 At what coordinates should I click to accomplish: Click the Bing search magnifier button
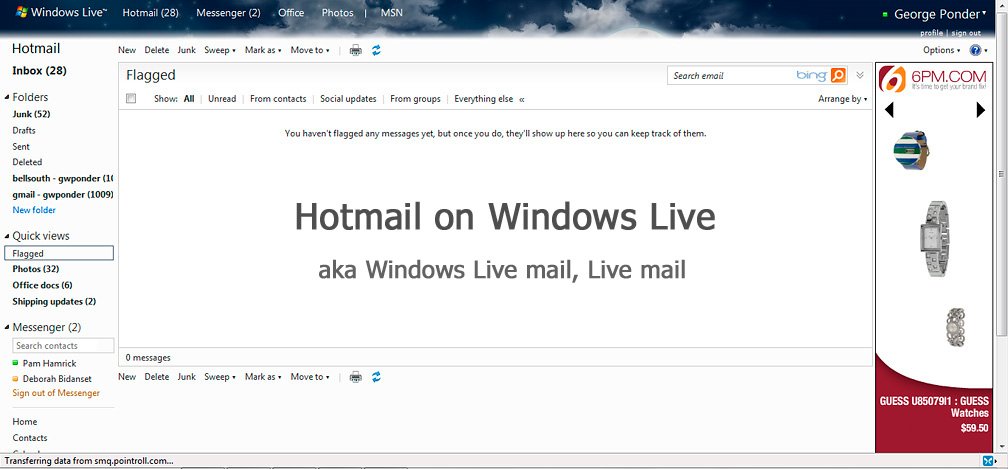tap(838, 75)
